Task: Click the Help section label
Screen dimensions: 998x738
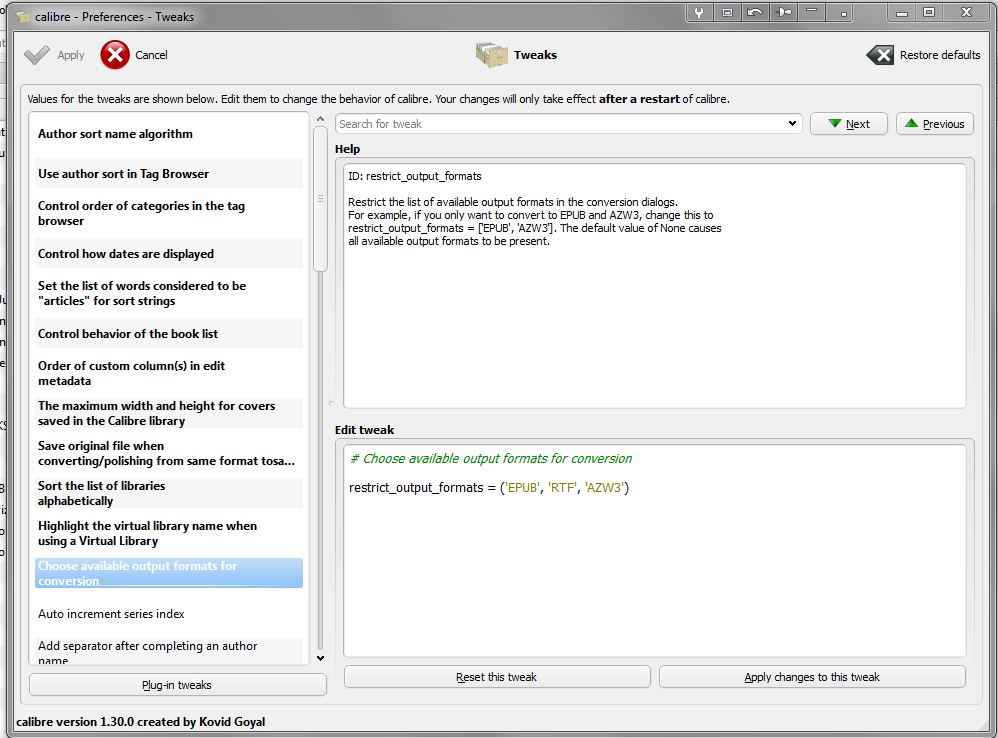Action: tap(348, 149)
